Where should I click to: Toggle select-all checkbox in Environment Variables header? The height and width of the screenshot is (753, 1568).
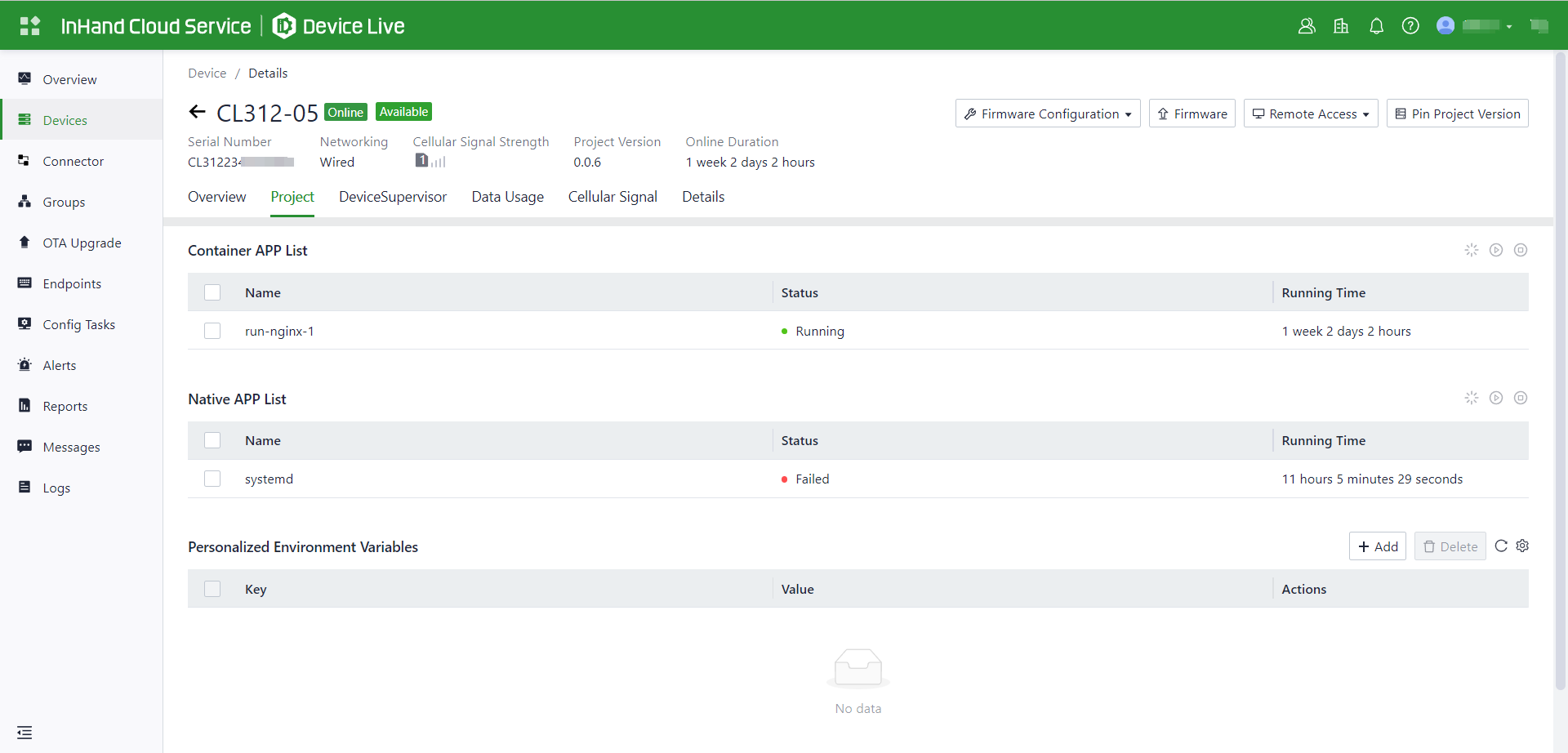tap(212, 589)
